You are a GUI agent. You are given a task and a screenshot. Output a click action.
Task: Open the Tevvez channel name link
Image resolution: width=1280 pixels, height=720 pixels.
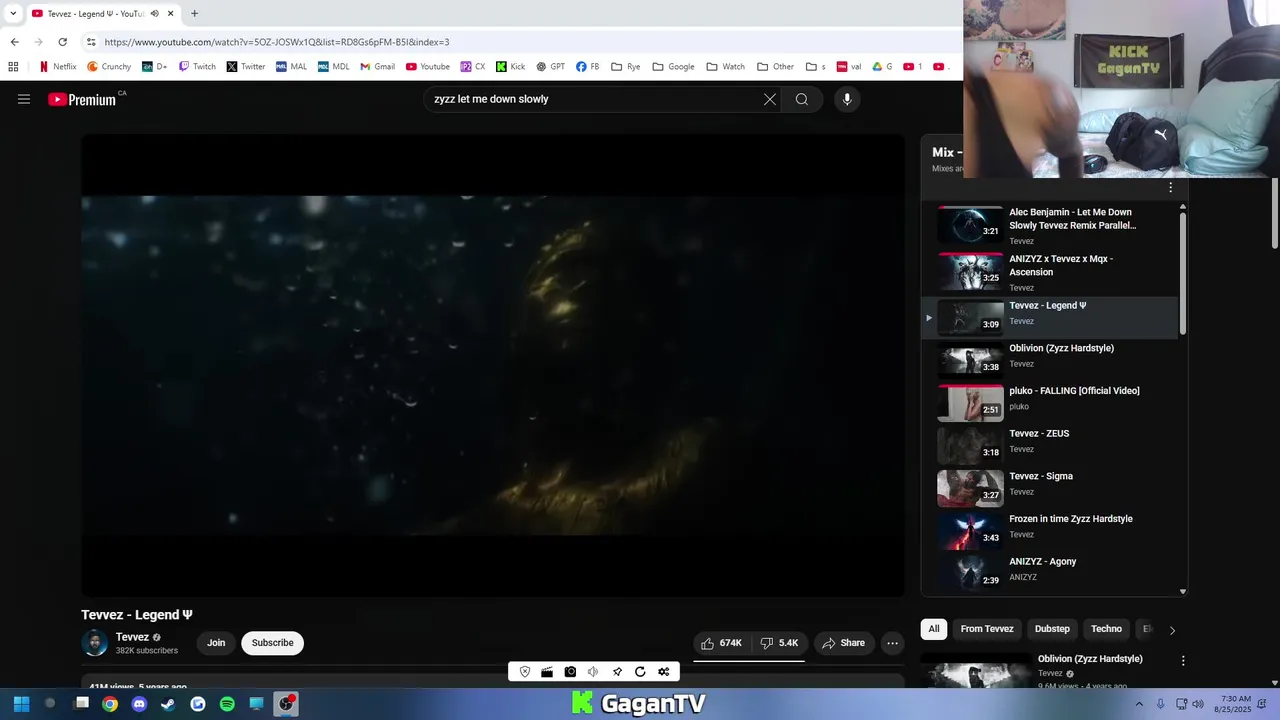tap(132, 637)
